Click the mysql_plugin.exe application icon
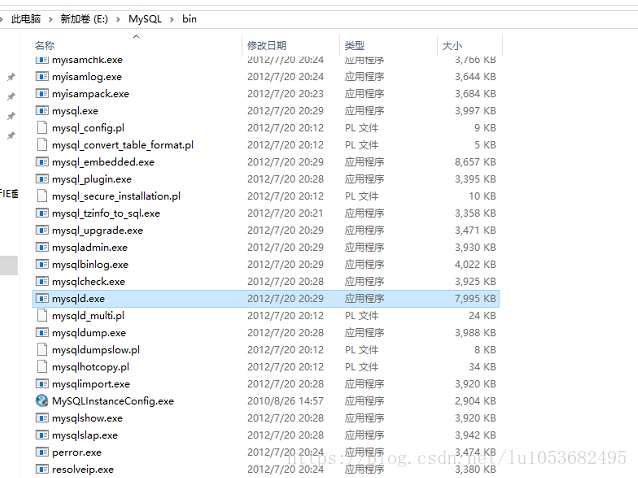Image resolution: width=638 pixels, height=478 pixels. click(42, 179)
